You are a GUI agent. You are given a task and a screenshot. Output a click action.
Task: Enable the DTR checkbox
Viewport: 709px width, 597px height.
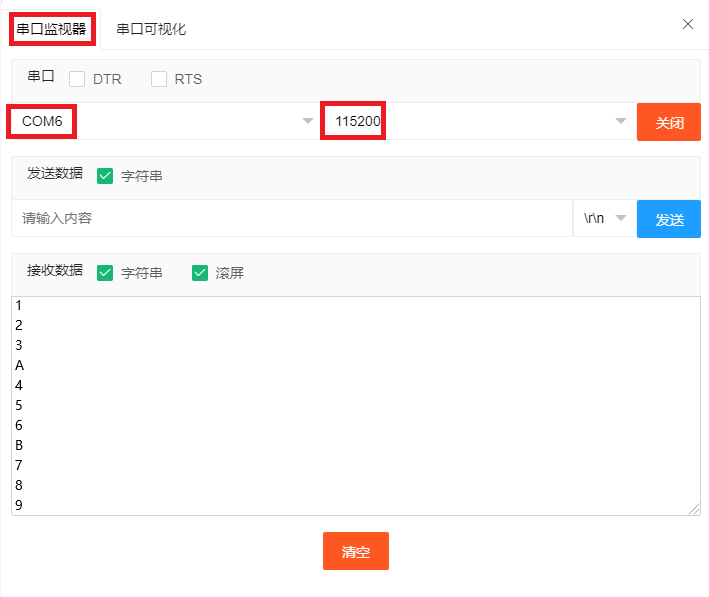(77, 79)
